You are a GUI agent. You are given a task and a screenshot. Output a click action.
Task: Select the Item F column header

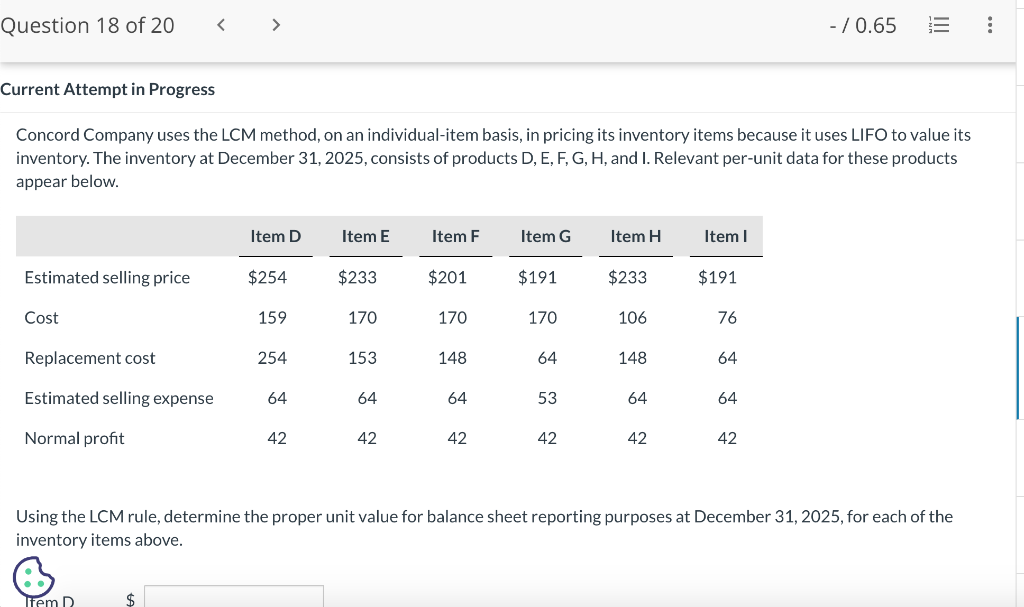456,236
